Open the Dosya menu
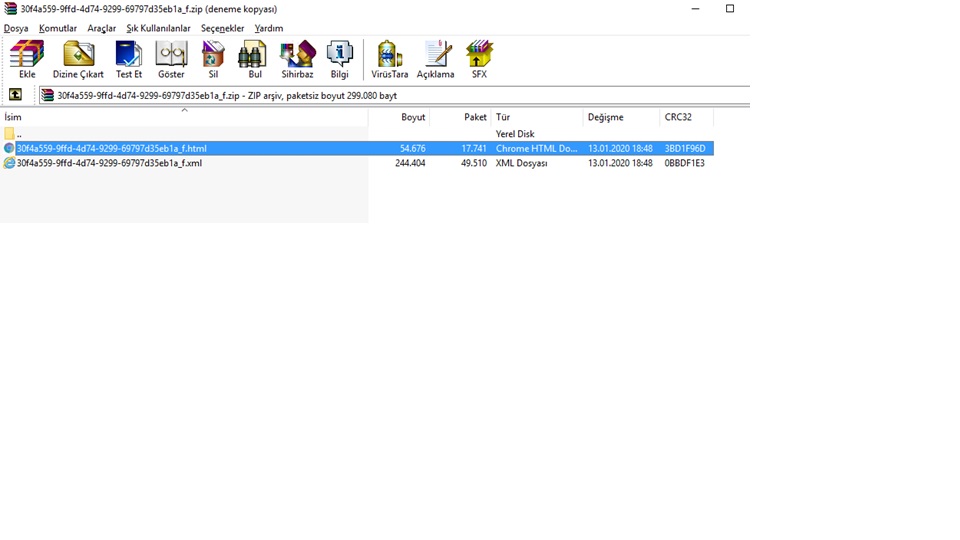 pyautogui.click(x=16, y=28)
